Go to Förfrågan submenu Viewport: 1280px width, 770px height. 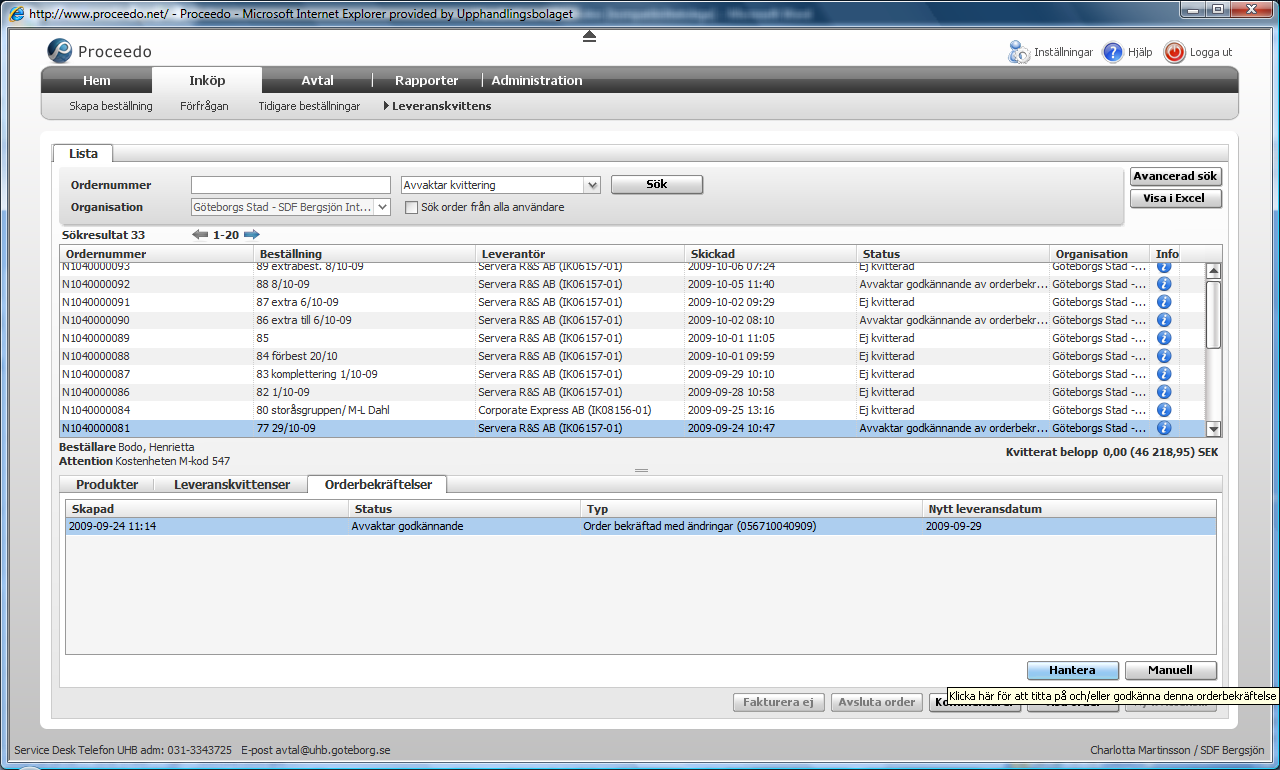tap(204, 106)
